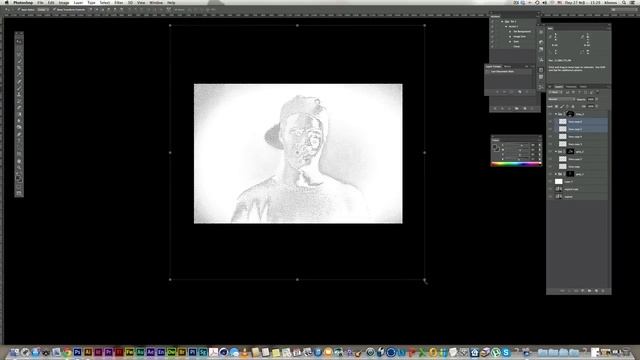Click the lock all padlock icon
This screenshot has height=360, width=640.
(572, 106)
